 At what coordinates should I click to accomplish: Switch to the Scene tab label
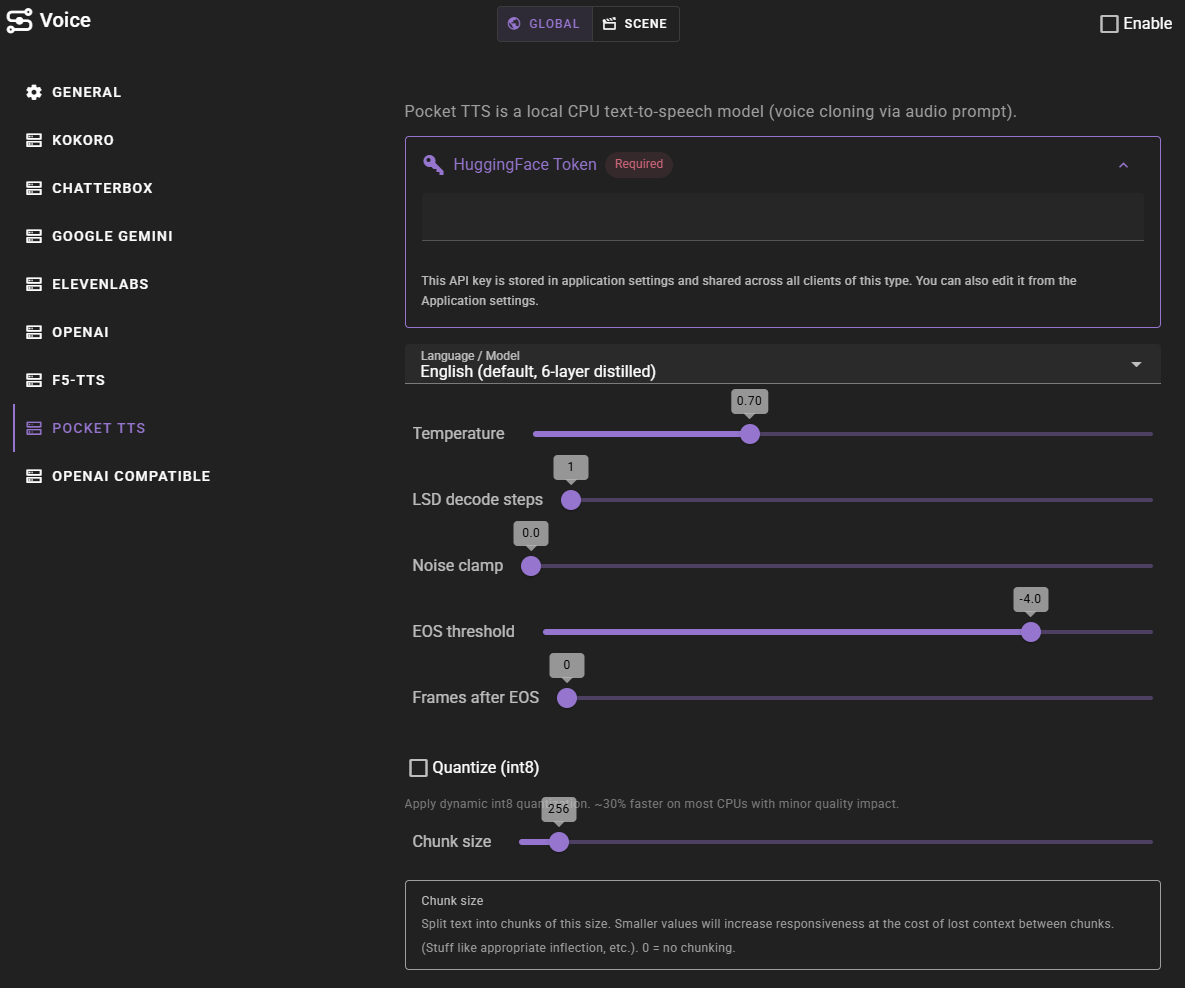(645, 23)
